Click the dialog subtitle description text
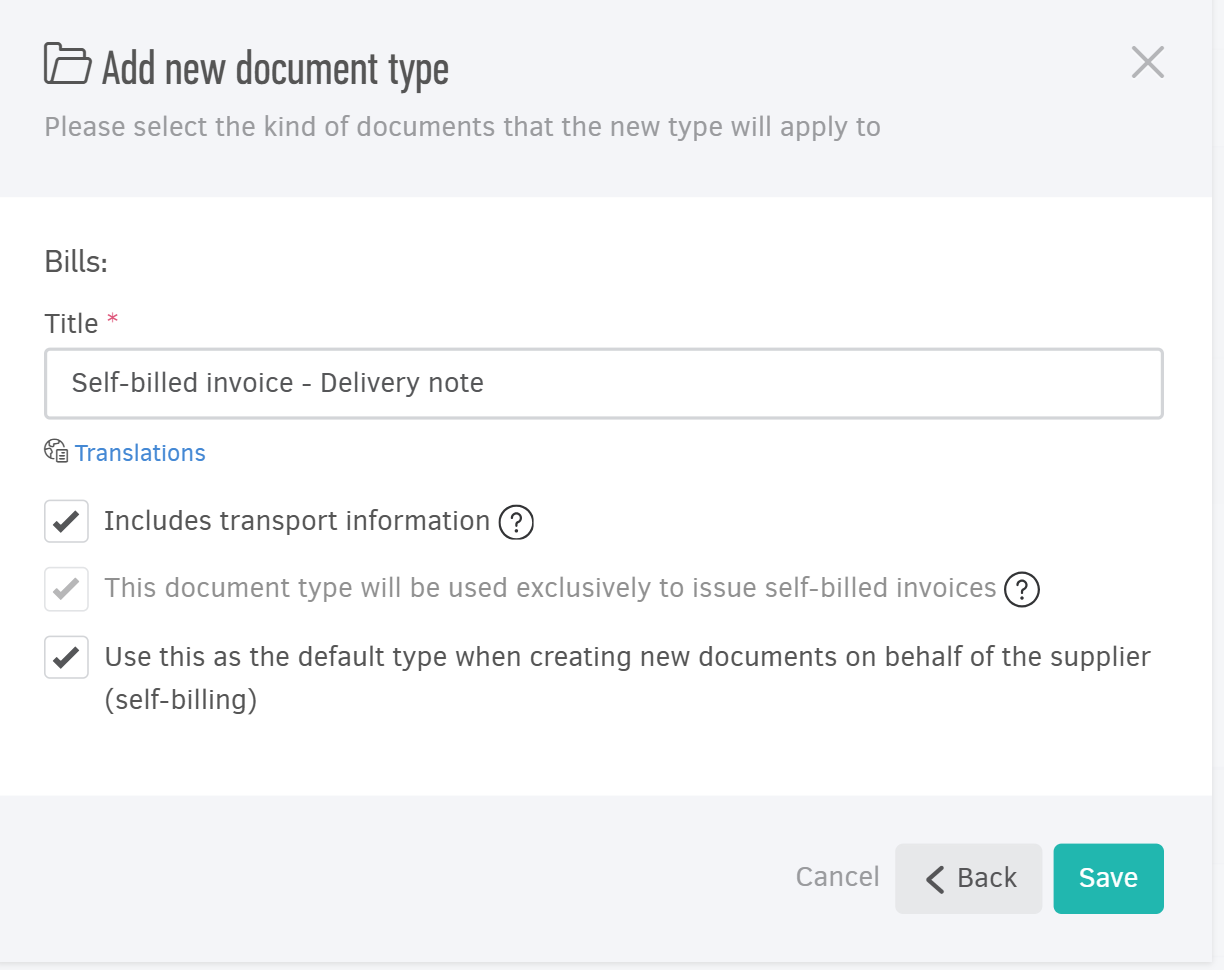 pyautogui.click(x=462, y=126)
